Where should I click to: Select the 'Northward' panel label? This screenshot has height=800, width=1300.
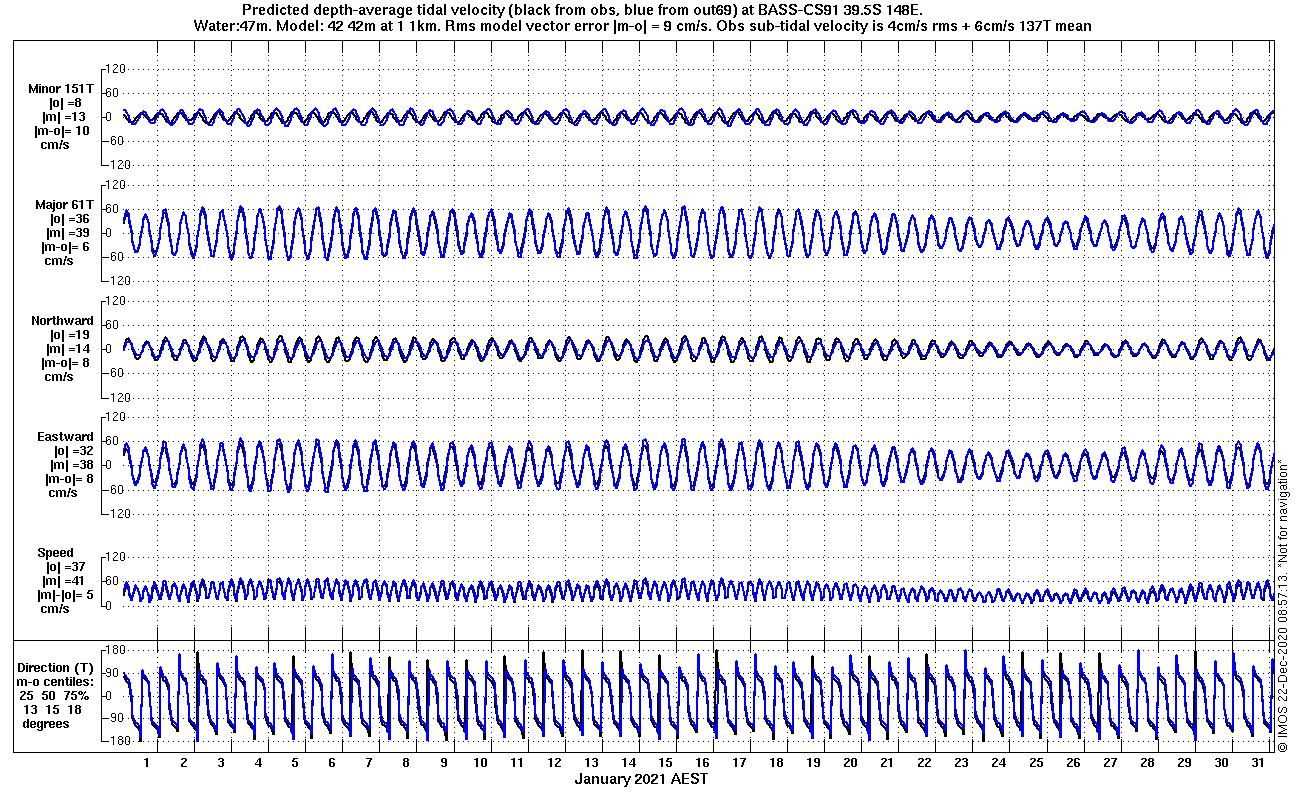(x=62, y=321)
